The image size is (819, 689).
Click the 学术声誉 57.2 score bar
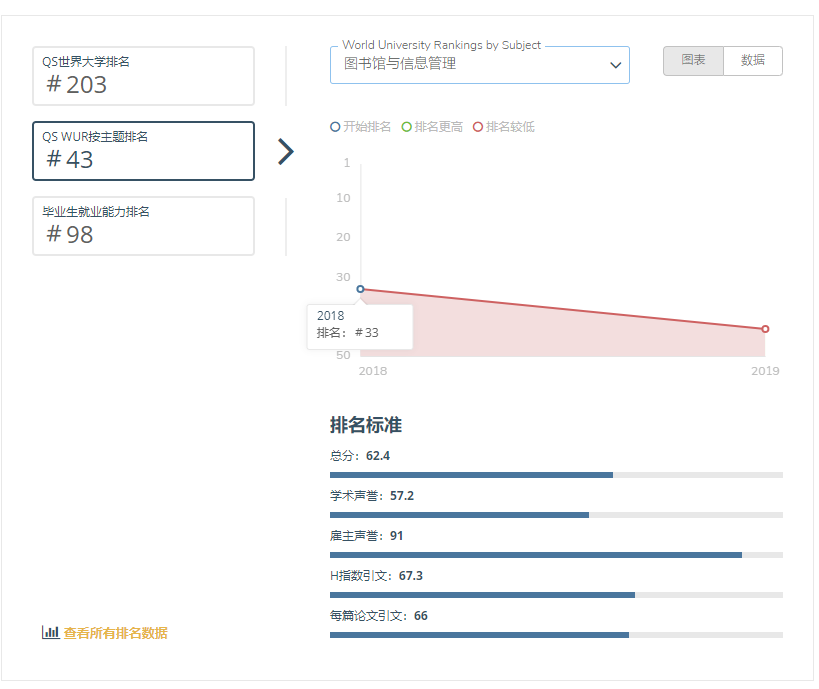point(556,515)
